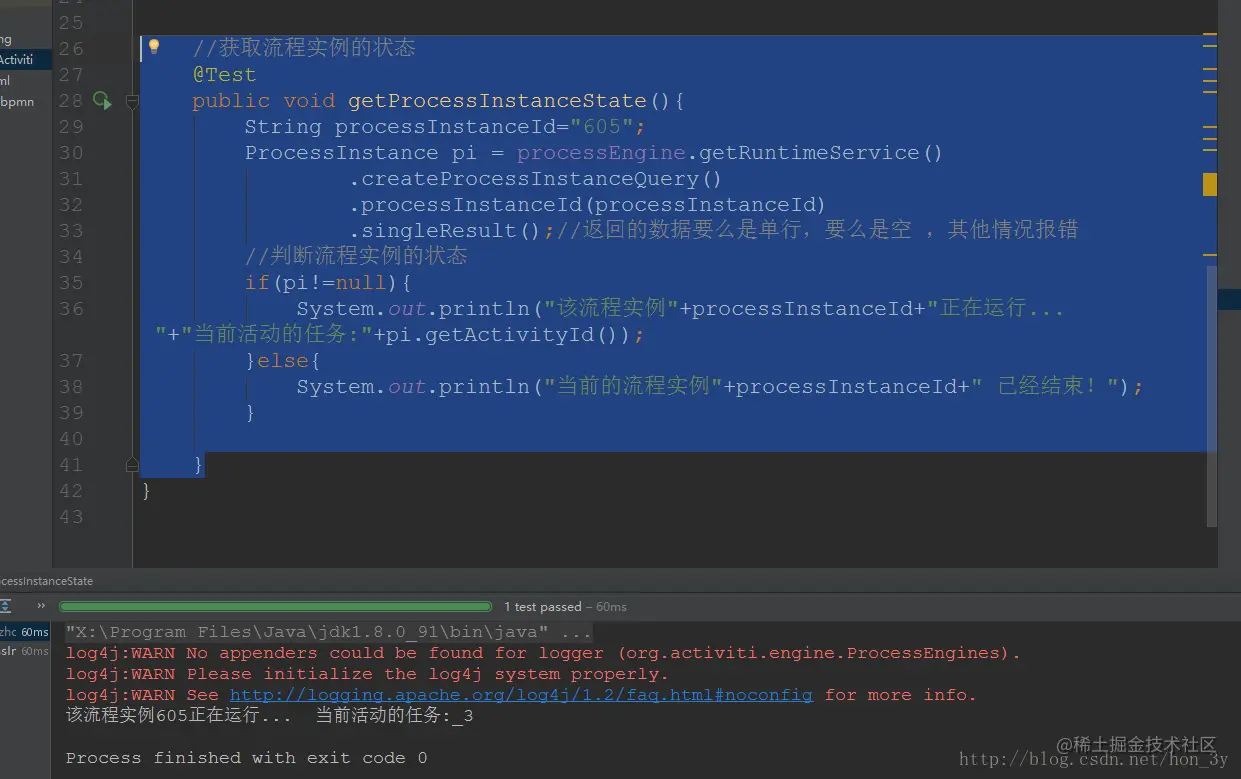Click the line number 30 in gutter
1241x779 pixels.
[71, 153]
